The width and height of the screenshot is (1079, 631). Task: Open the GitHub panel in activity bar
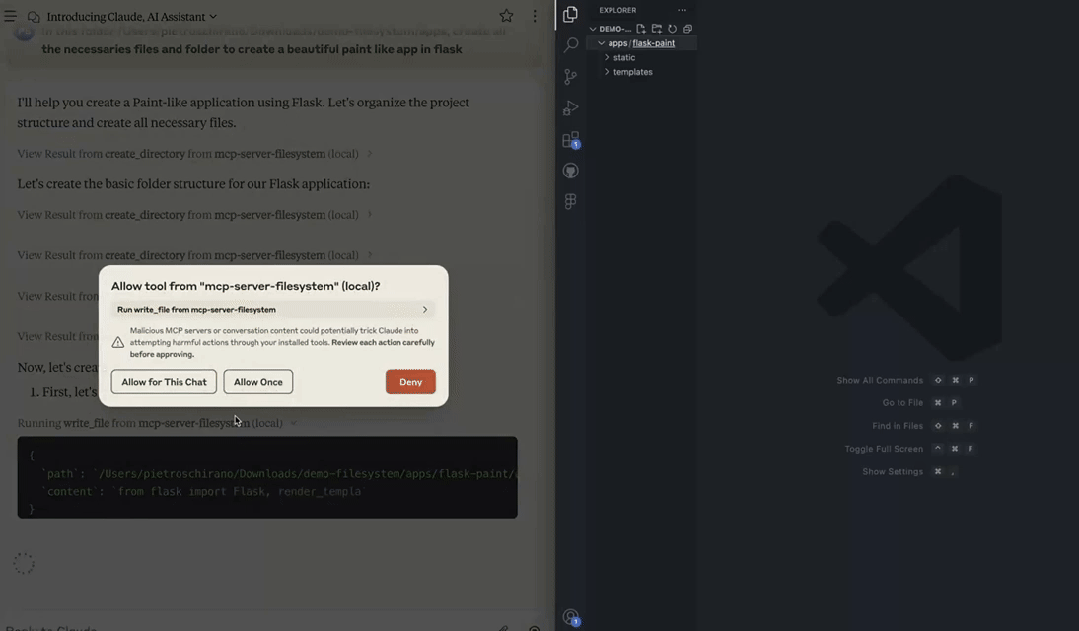570,171
